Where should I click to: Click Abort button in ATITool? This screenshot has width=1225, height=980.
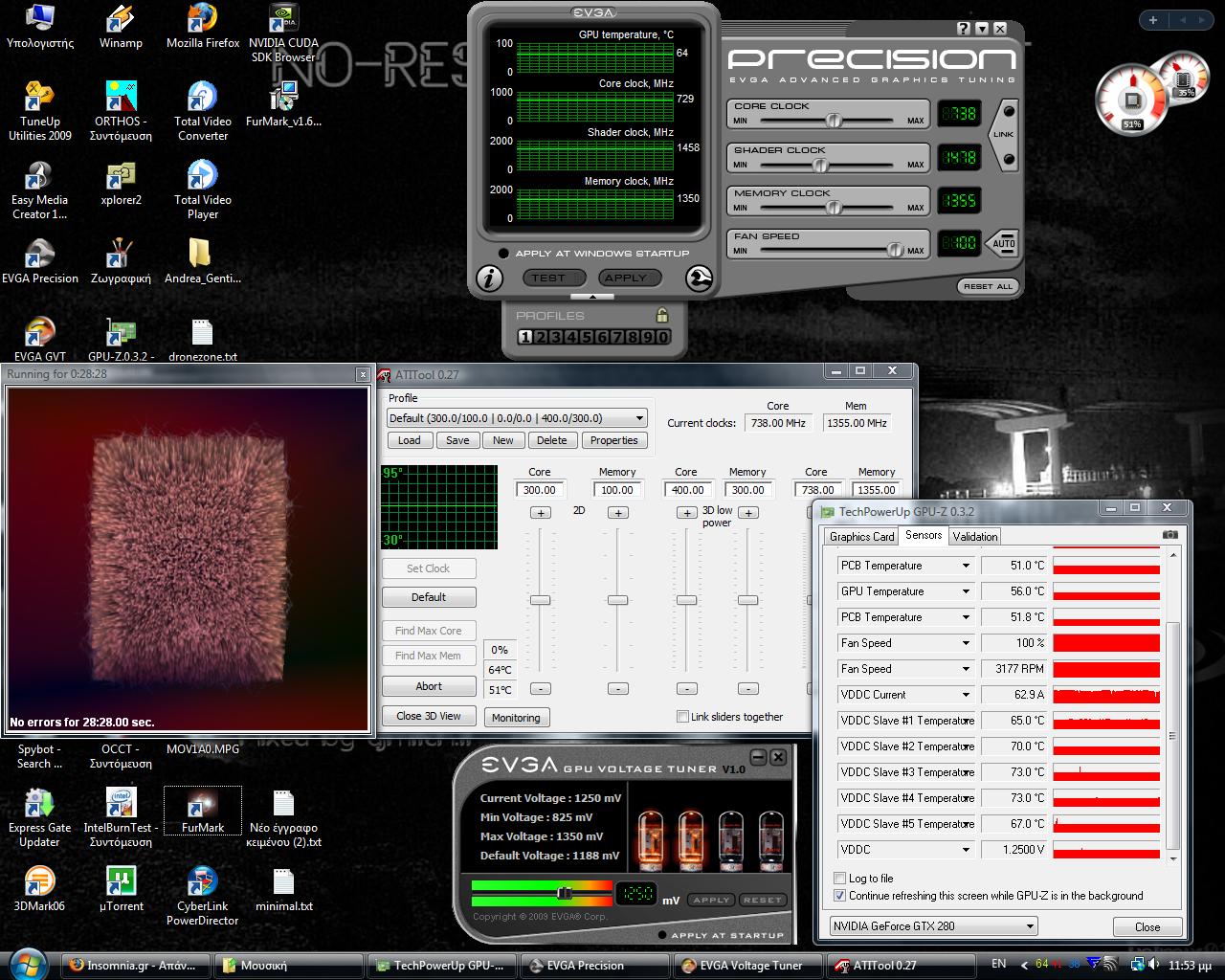coord(429,686)
